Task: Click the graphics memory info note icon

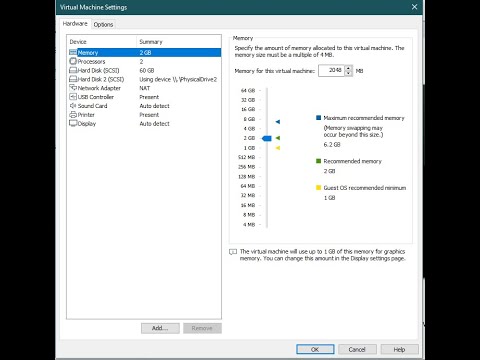Action: 233,252
